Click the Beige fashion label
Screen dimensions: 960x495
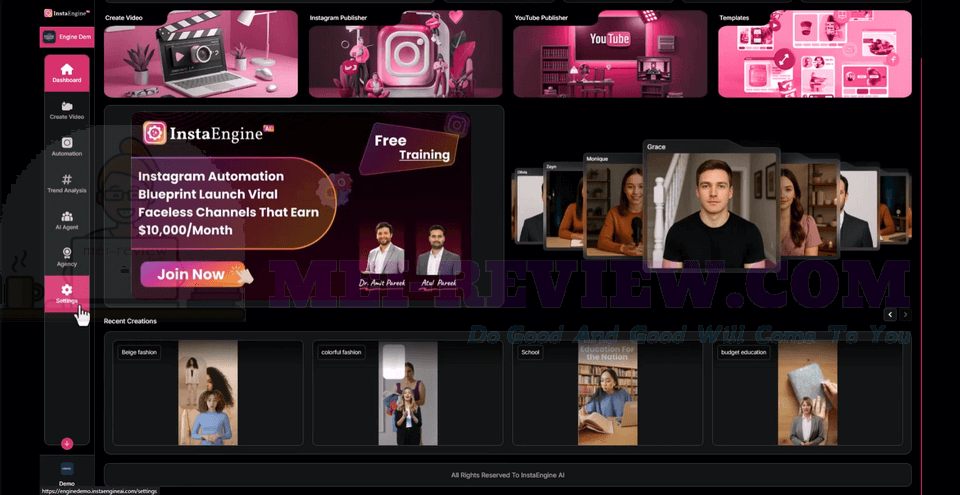[x=139, y=352]
